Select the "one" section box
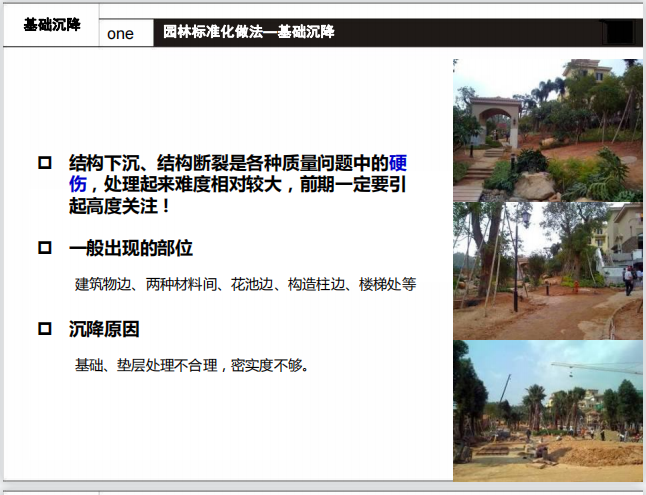 (121, 34)
